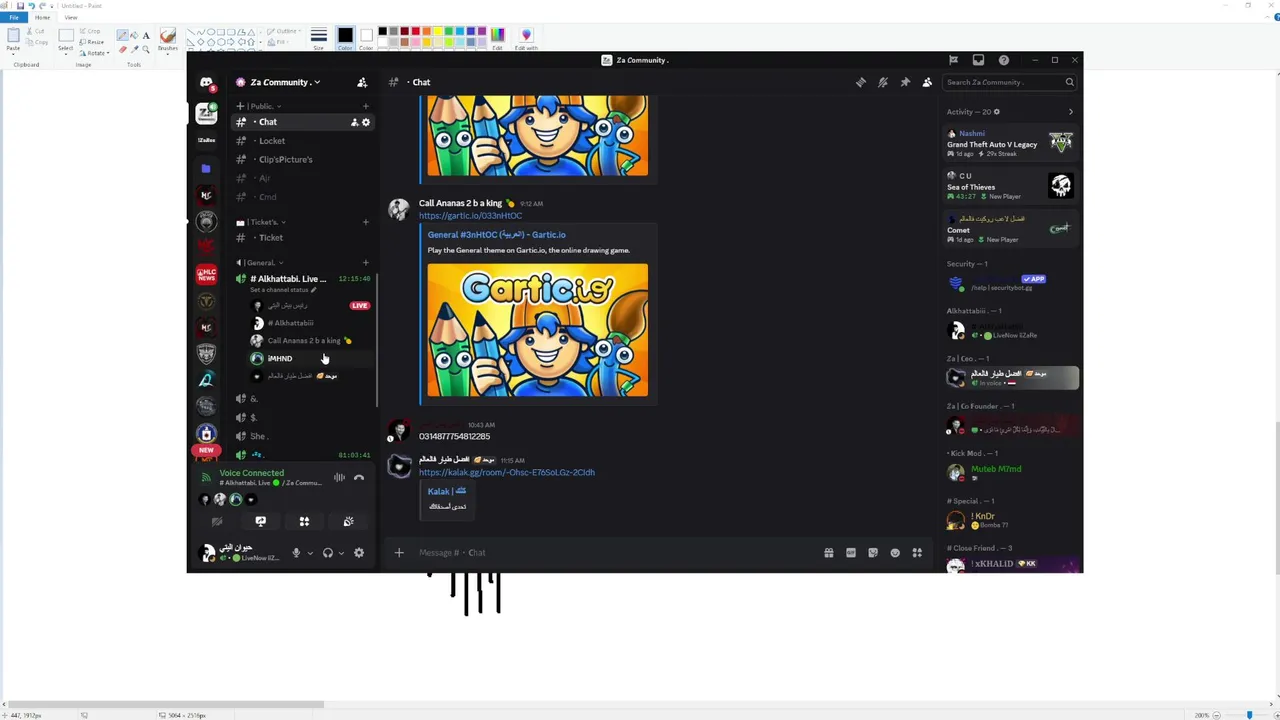
Task: Click create invite icon on Chat channel
Action: tap(354, 122)
